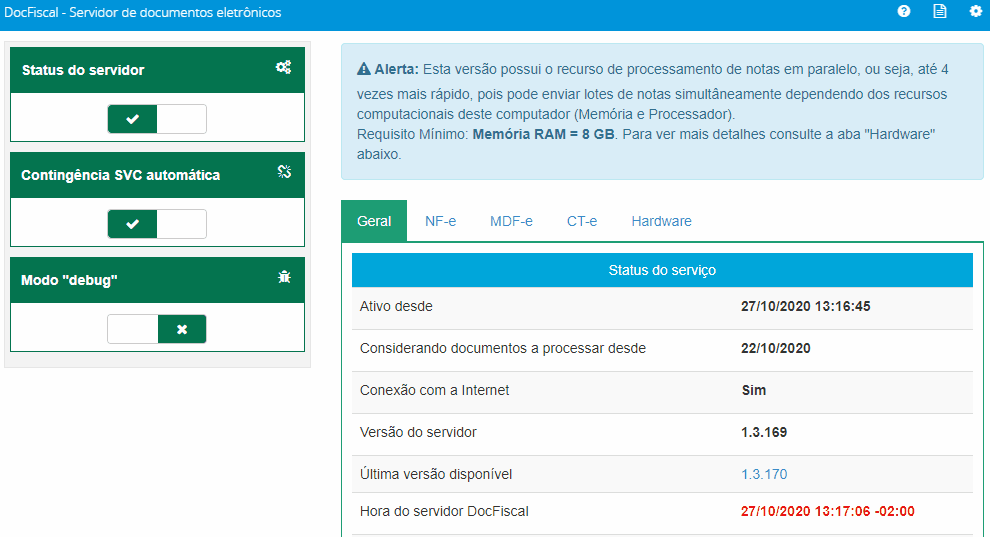
Task: Select the Geral tab
Action: 374,221
